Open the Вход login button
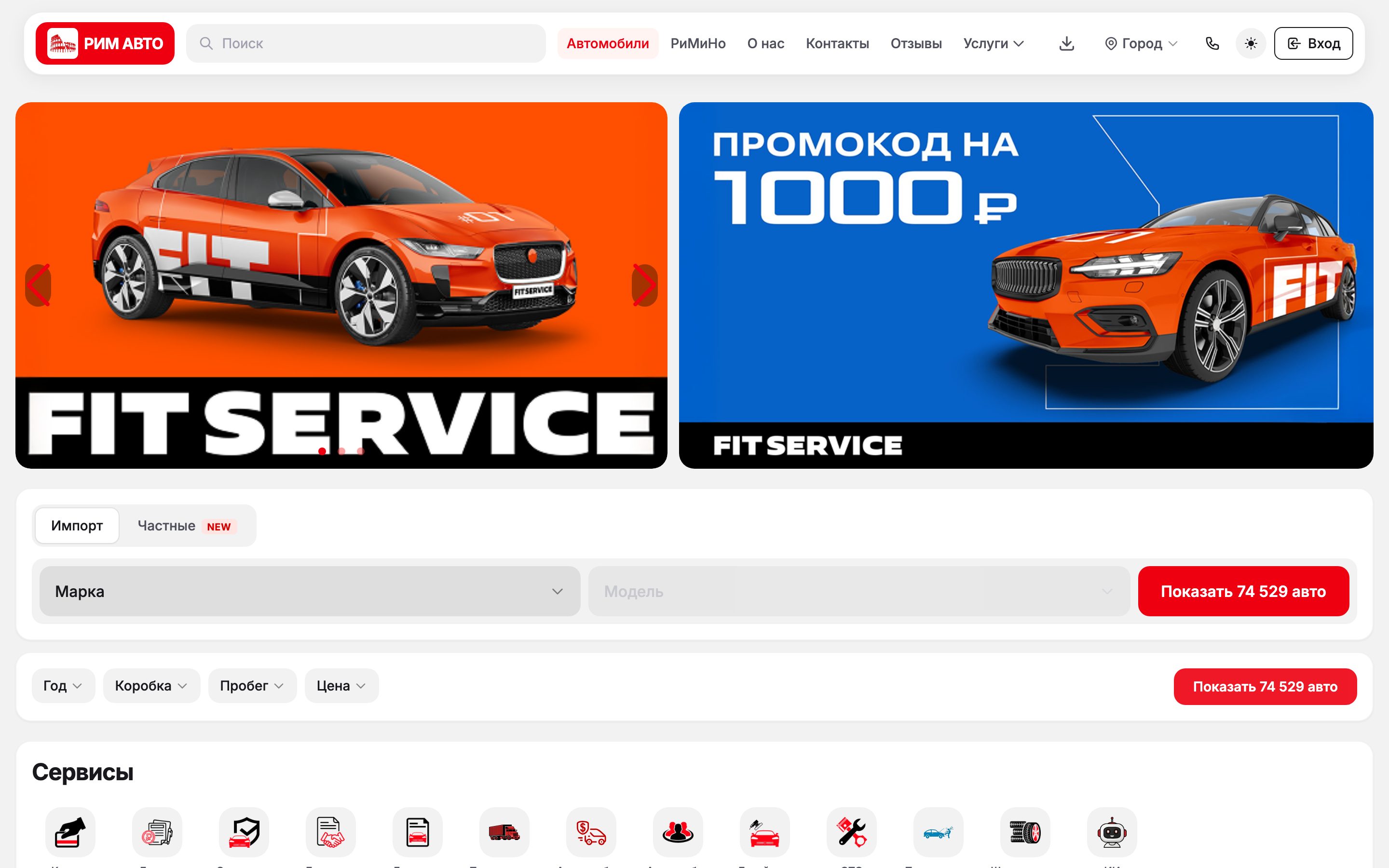Screen dimensions: 1389x868 coord(1313,43)
